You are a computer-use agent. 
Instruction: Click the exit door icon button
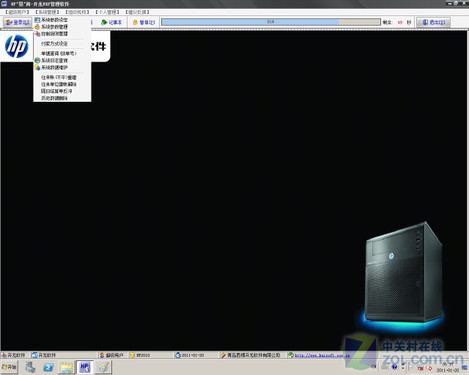point(433,22)
